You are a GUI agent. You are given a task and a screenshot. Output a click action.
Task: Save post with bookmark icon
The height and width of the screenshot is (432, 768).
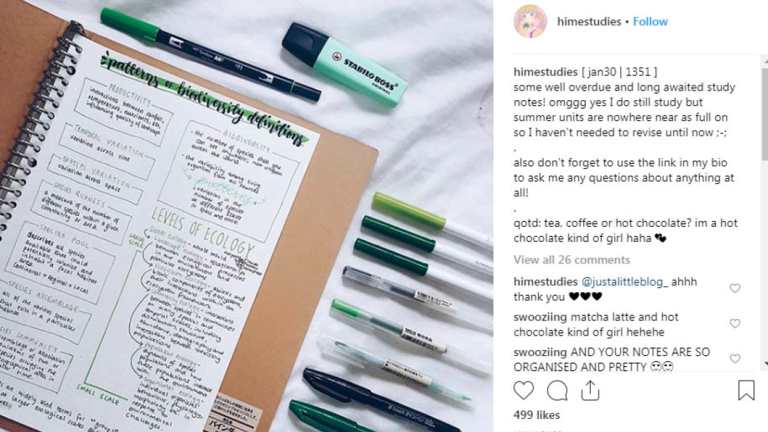(x=746, y=390)
